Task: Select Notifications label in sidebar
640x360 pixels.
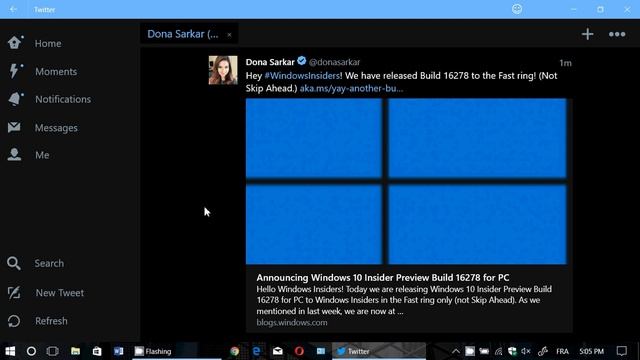Action: pyautogui.click(x=63, y=99)
